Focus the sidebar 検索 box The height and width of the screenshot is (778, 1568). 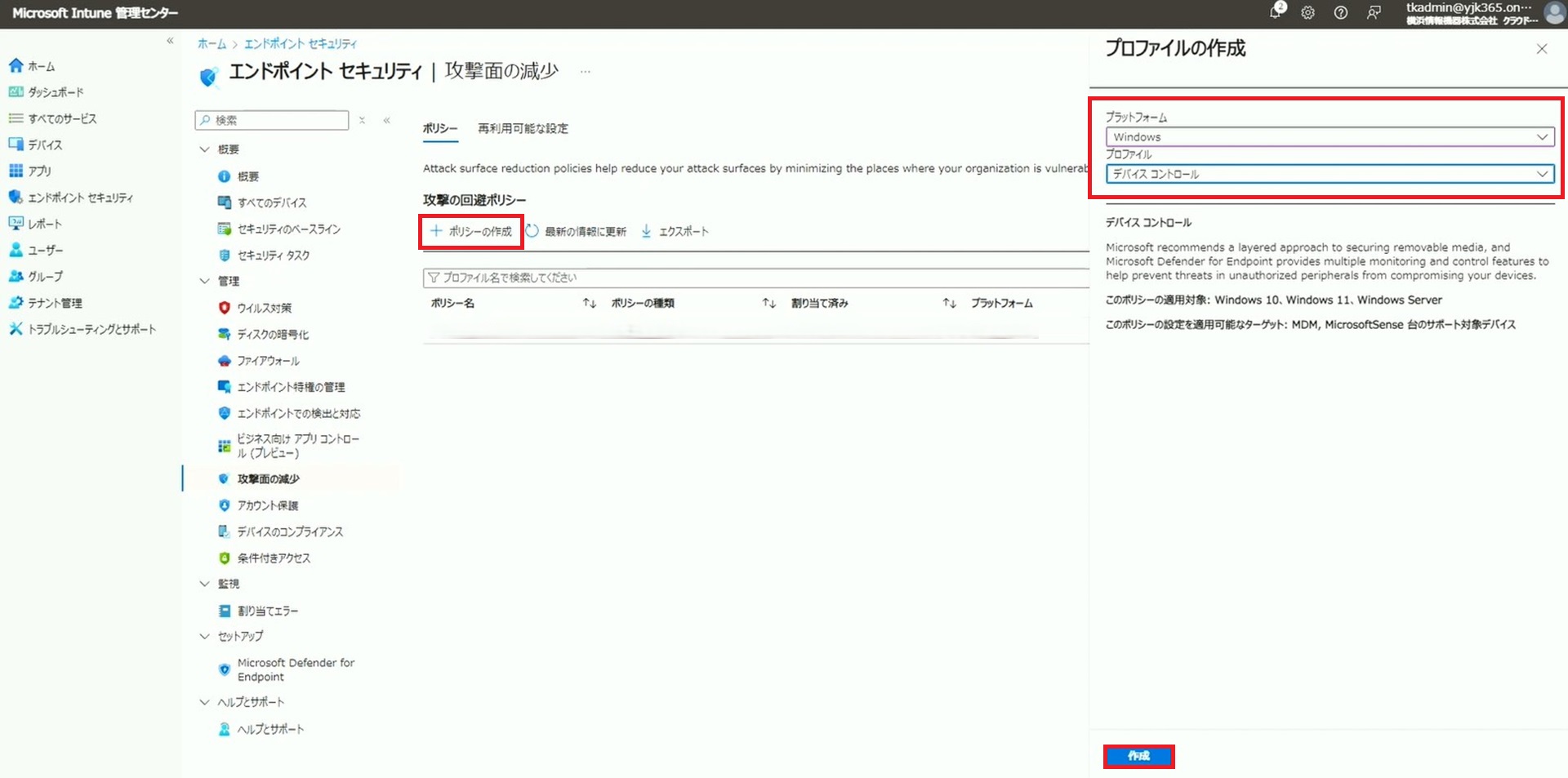(272, 120)
